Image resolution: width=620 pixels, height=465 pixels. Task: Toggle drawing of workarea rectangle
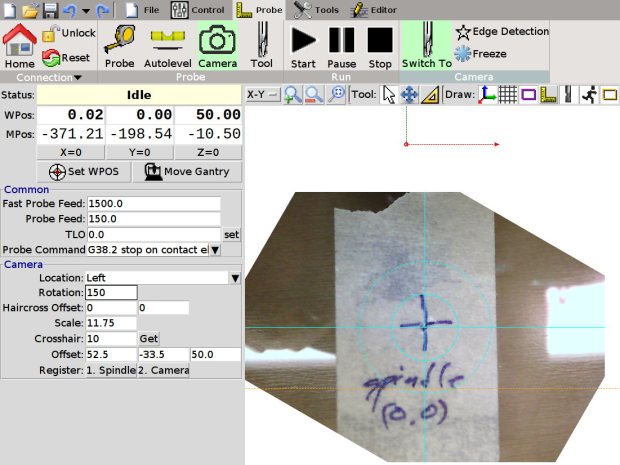click(609, 95)
